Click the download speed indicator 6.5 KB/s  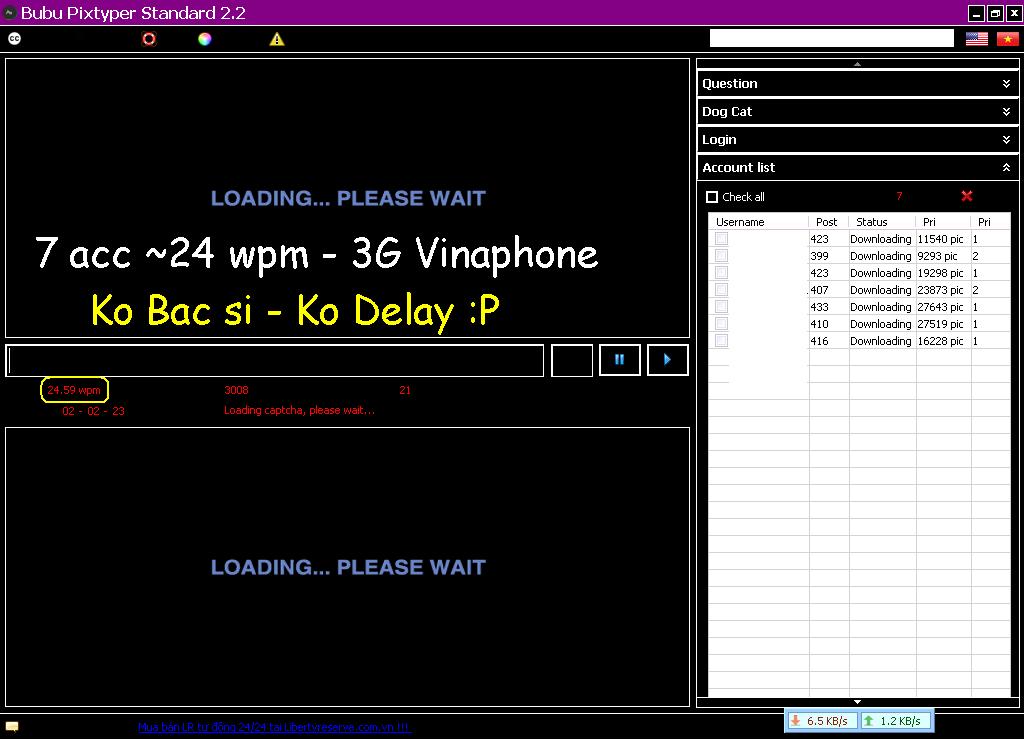822,721
